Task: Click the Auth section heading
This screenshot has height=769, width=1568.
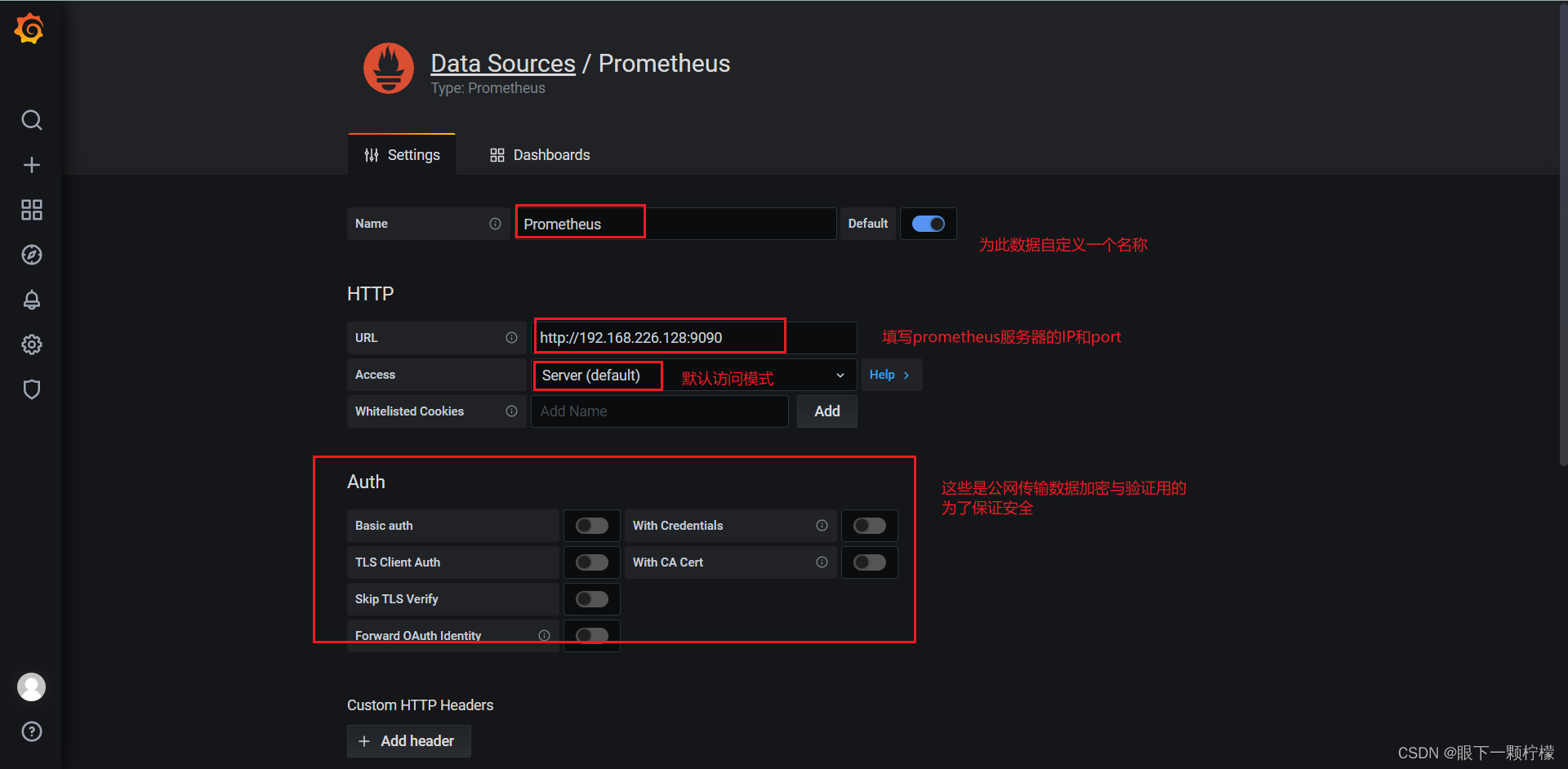Action: (366, 482)
